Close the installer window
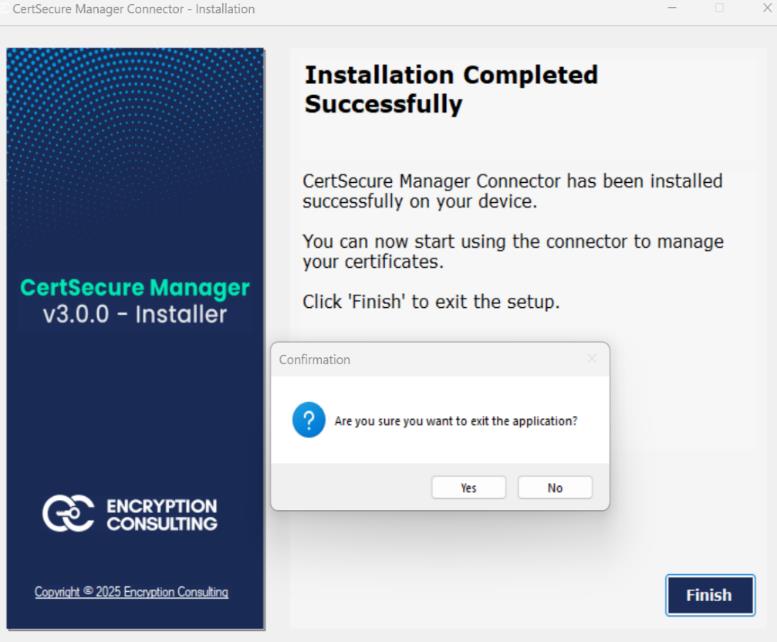777x642 pixels. point(767,8)
